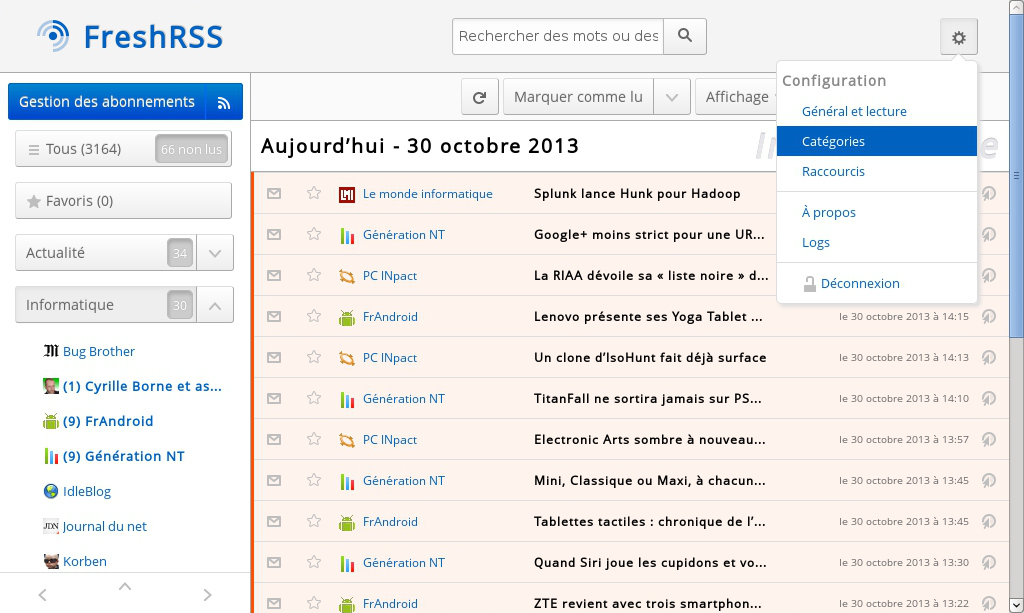The image size is (1024, 613).
Task: Toggle read envelope for Google+ moins strict article
Action: click(x=274, y=234)
